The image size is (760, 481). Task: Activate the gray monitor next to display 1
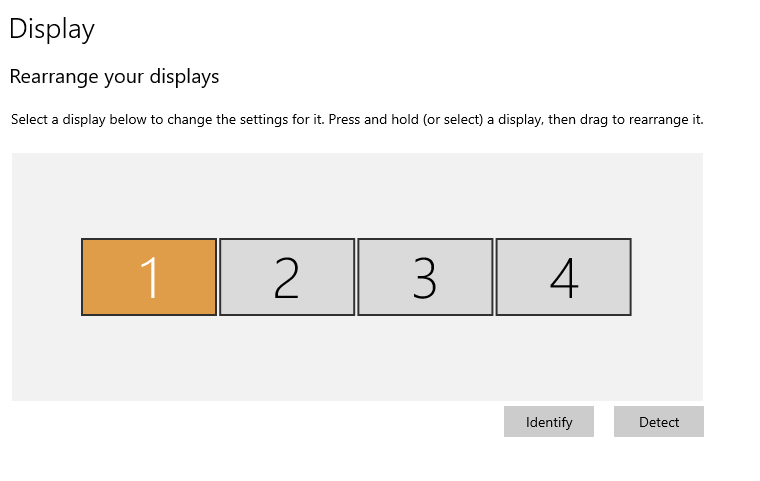click(x=287, y=277)
